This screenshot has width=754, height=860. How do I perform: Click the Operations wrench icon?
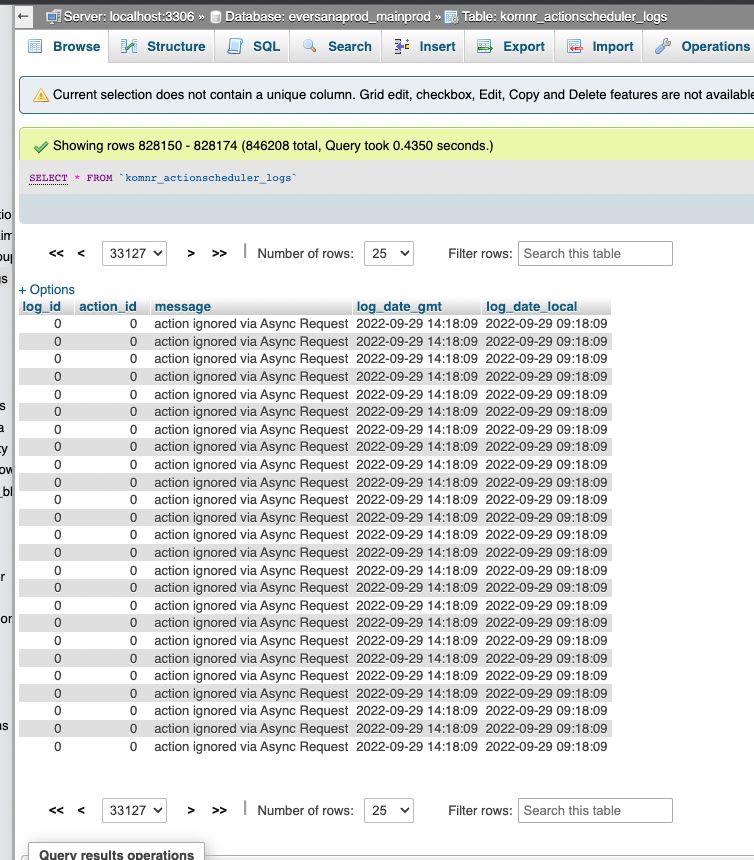pos(663,46)
